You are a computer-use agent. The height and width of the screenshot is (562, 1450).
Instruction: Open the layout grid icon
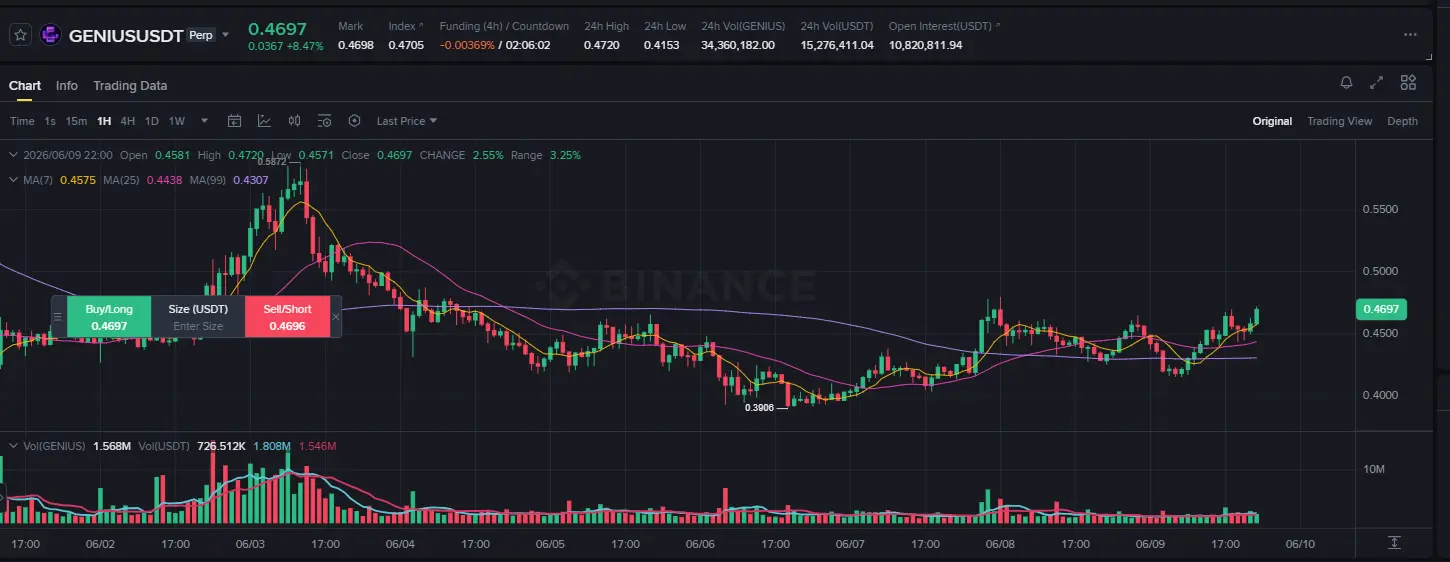click(1408, 83)
